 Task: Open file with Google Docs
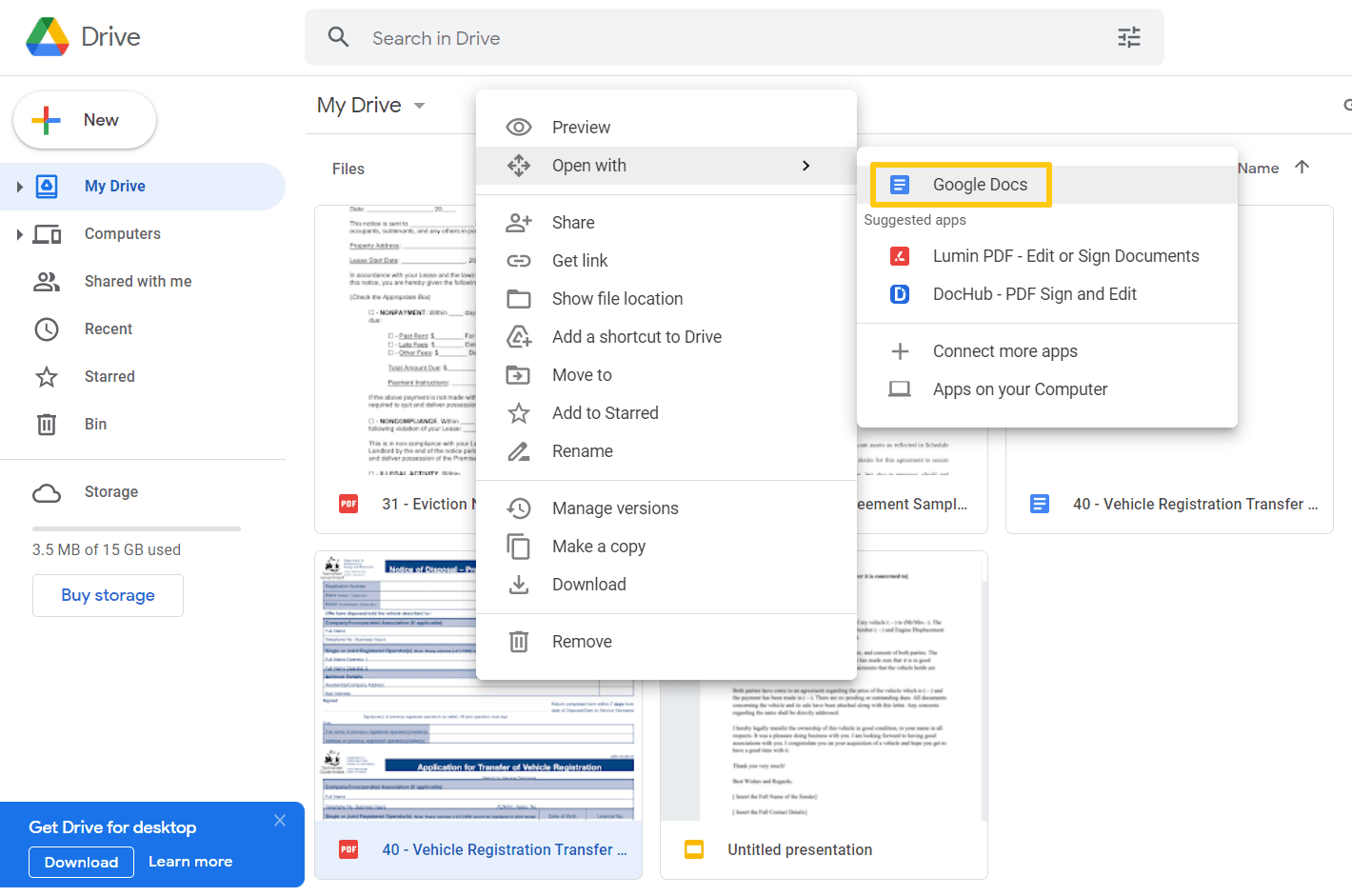[1047, 185]
